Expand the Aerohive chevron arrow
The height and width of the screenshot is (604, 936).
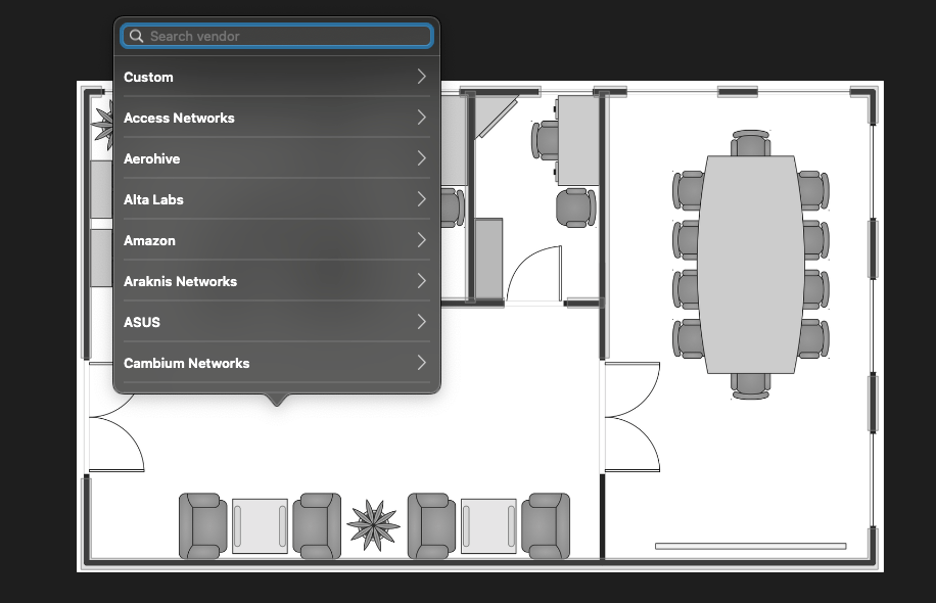(x=421, y=158)
